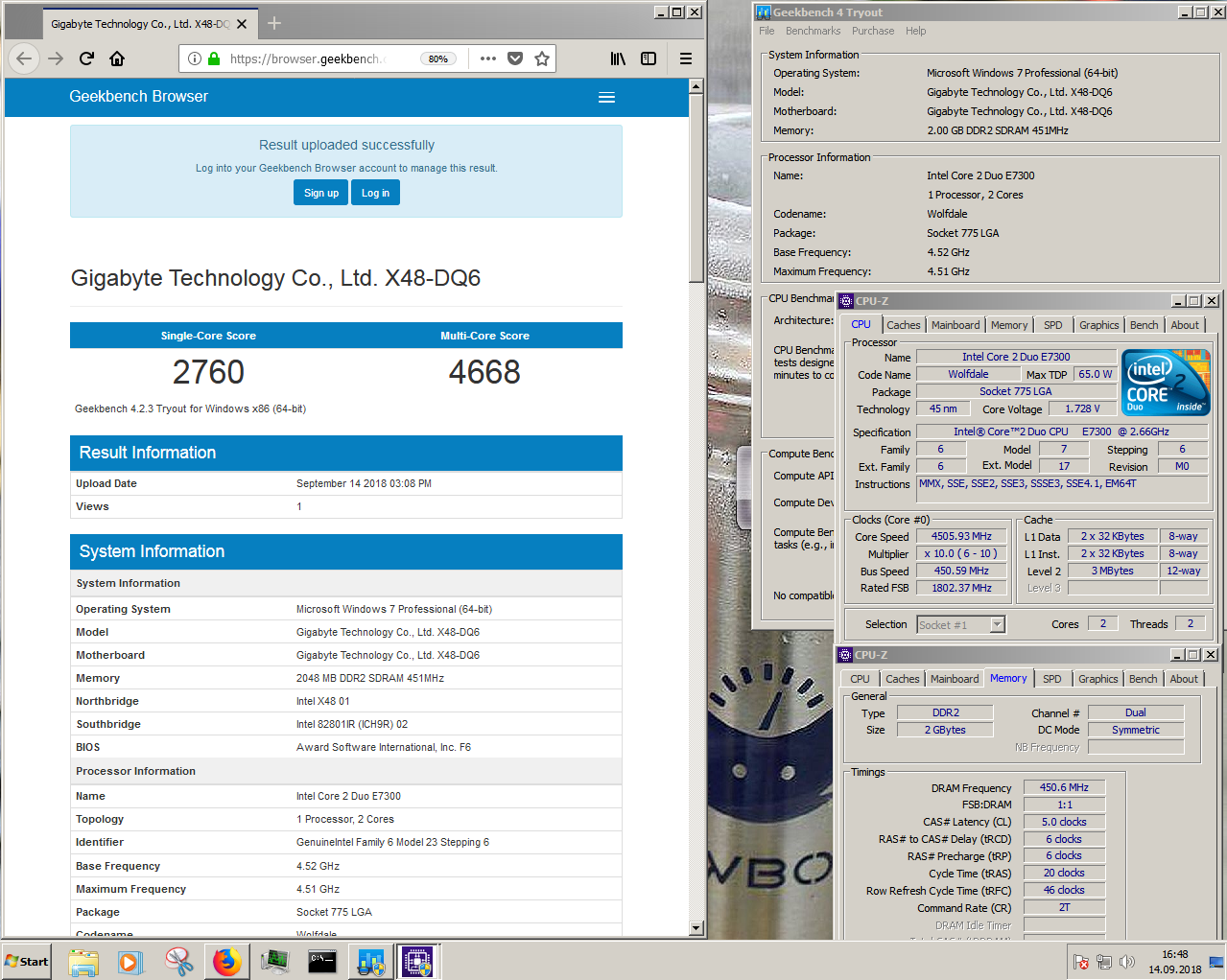The height and width of the screenshot is (980, 1227).
Task: Open a new Firefox tab with plus
Action: pyautogui.click(x=274, y=23)
